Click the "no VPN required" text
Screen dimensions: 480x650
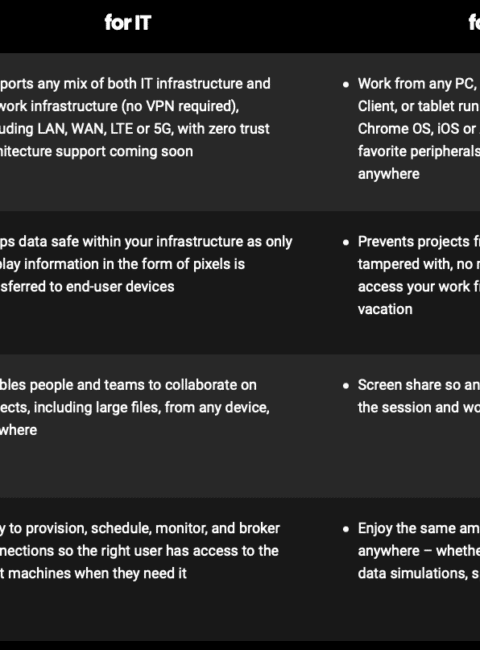(180, 106)
